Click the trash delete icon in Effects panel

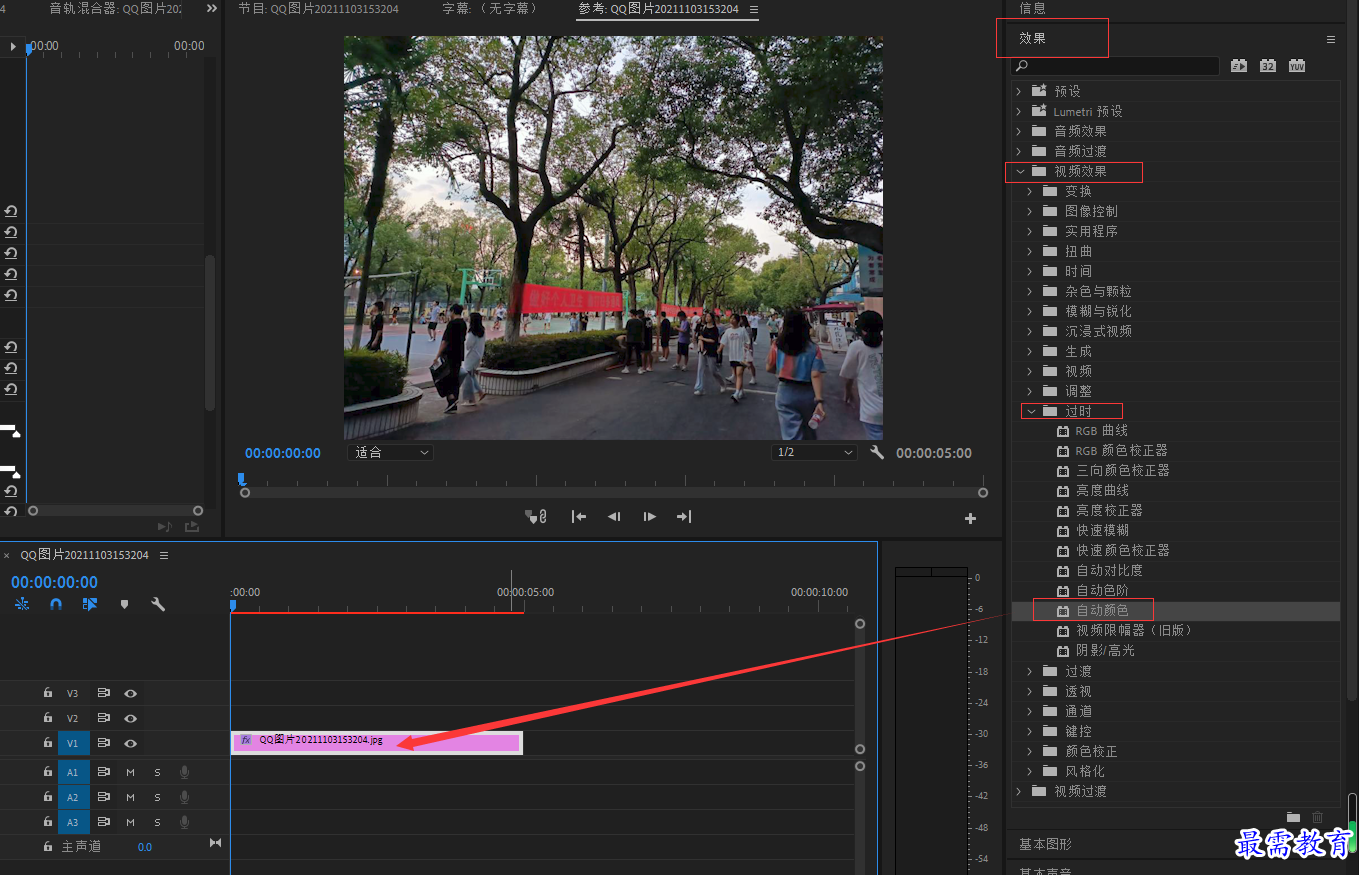click(1317, 817)
